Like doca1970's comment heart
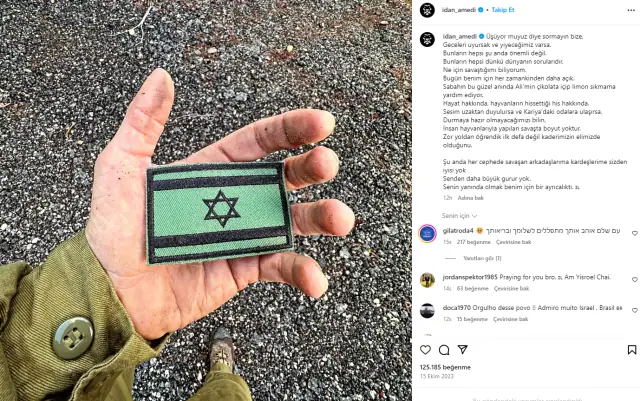This screenshot has height=401, width=640. 635,310
